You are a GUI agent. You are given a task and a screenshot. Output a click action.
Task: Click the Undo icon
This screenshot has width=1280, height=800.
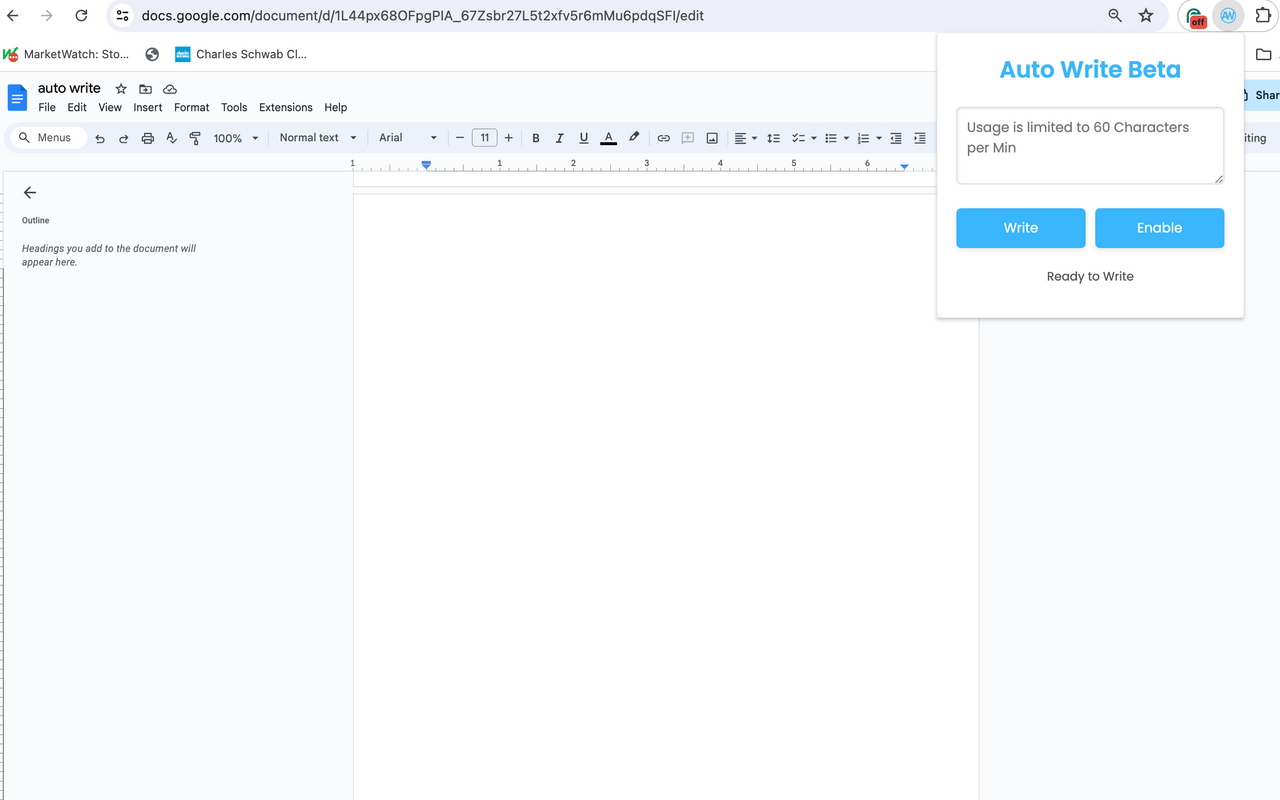click(x=100, y=137)
